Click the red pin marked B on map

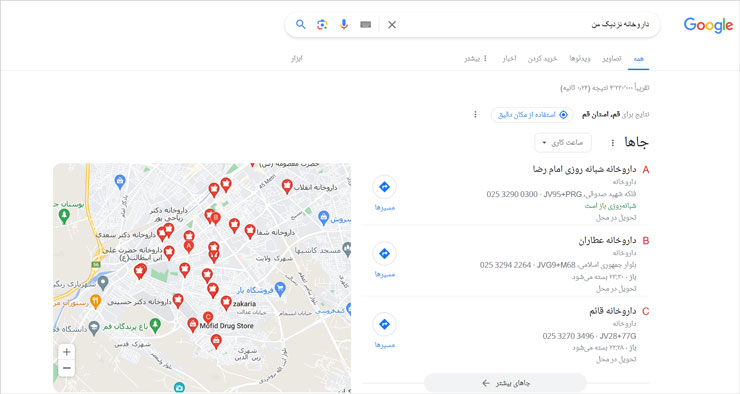tap(215, 218)
